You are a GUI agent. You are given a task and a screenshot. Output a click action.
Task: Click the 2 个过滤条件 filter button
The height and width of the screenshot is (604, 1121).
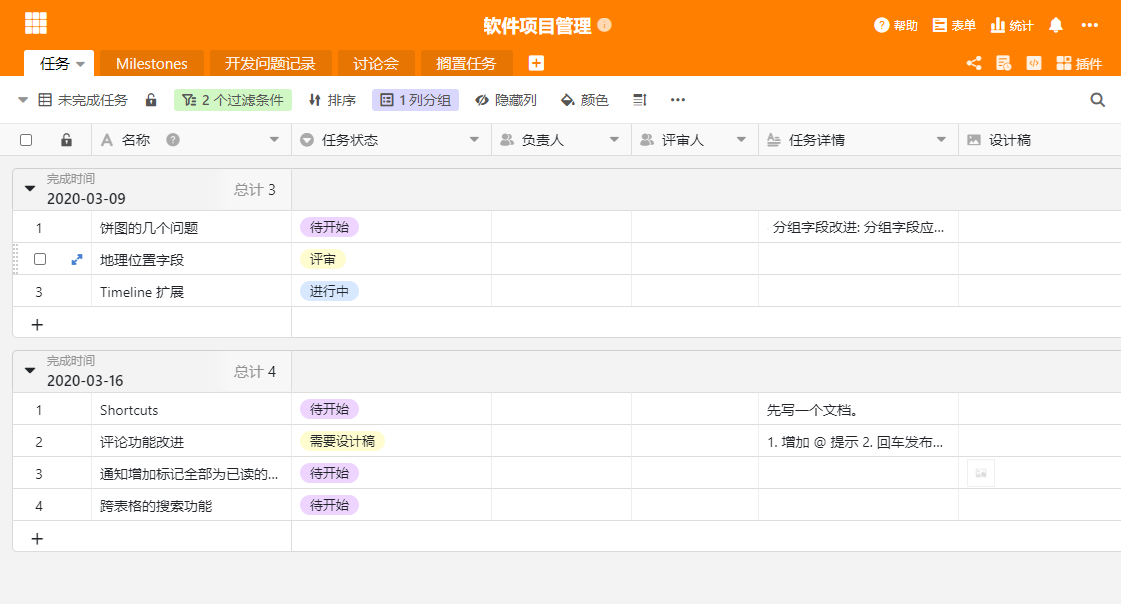click(x=233, y=100)
